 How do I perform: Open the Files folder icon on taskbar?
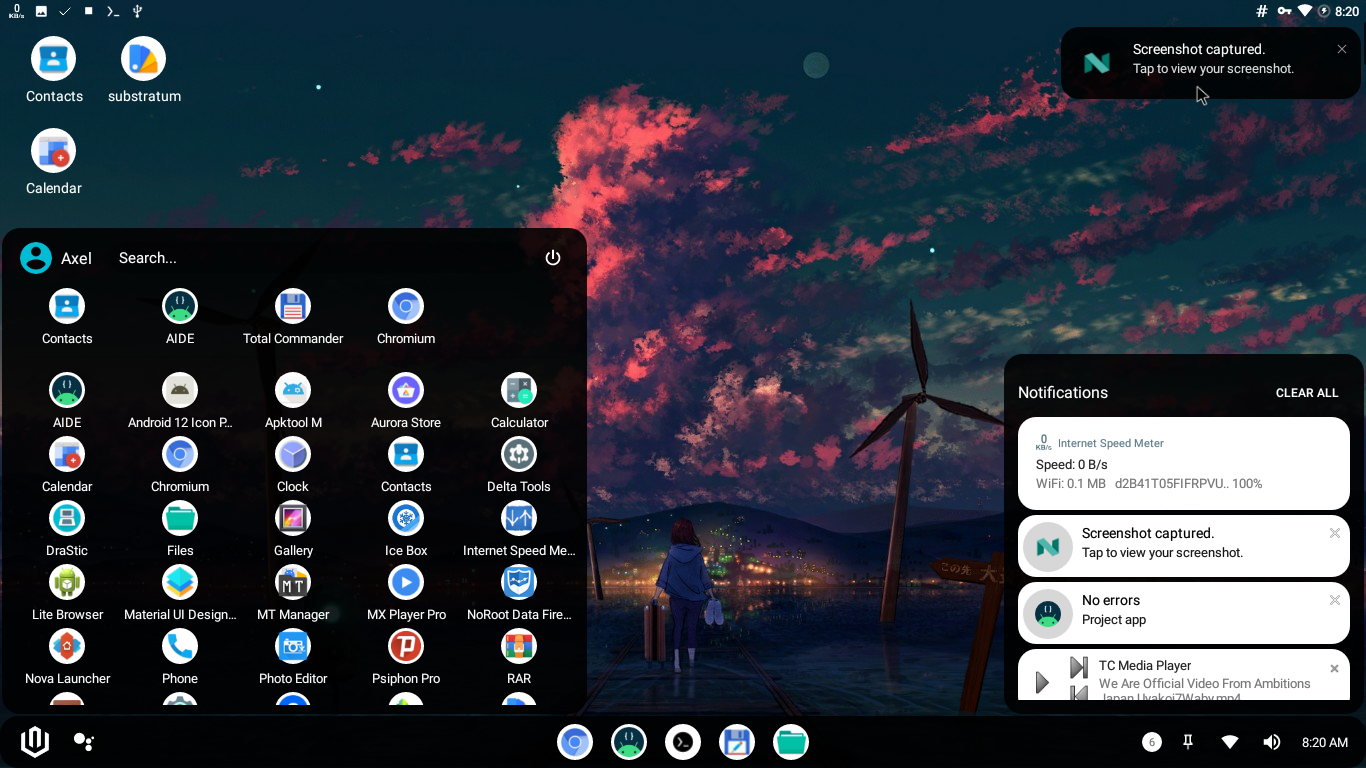tap(791, 742)
